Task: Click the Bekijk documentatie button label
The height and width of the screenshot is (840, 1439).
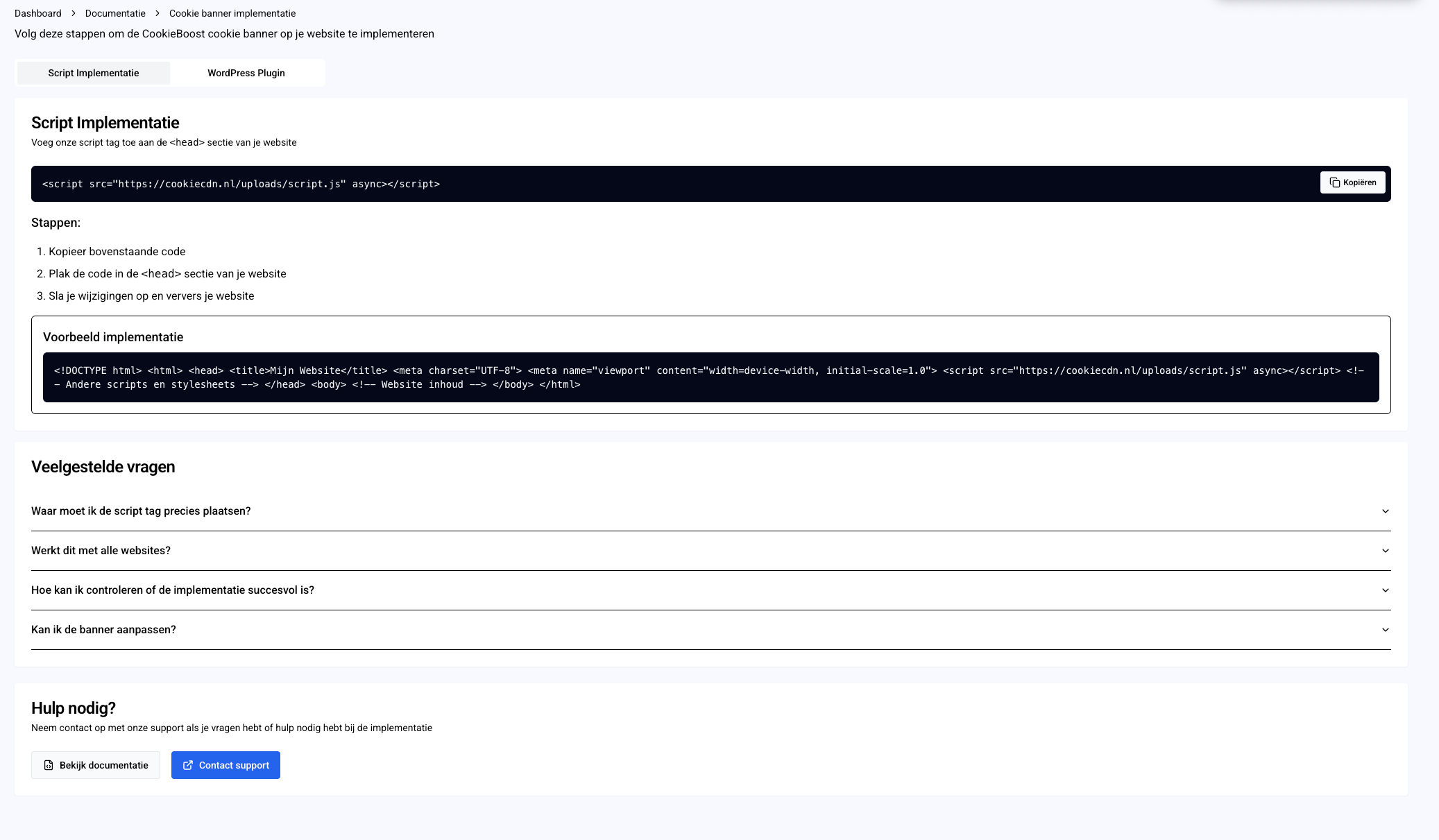Action: [x=104, y=765]
